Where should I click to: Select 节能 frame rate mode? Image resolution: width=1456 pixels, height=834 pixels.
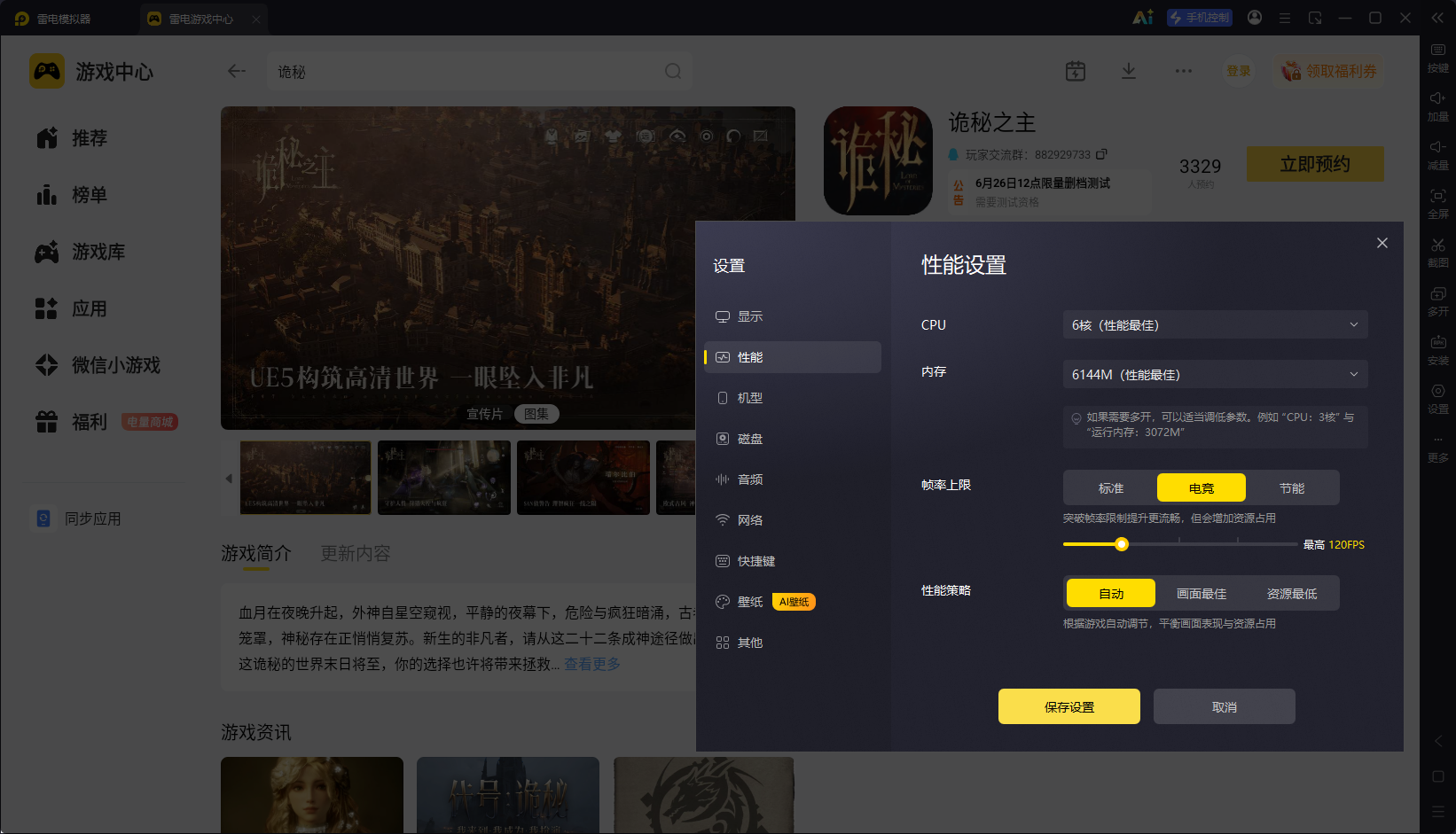(1292, 488)
